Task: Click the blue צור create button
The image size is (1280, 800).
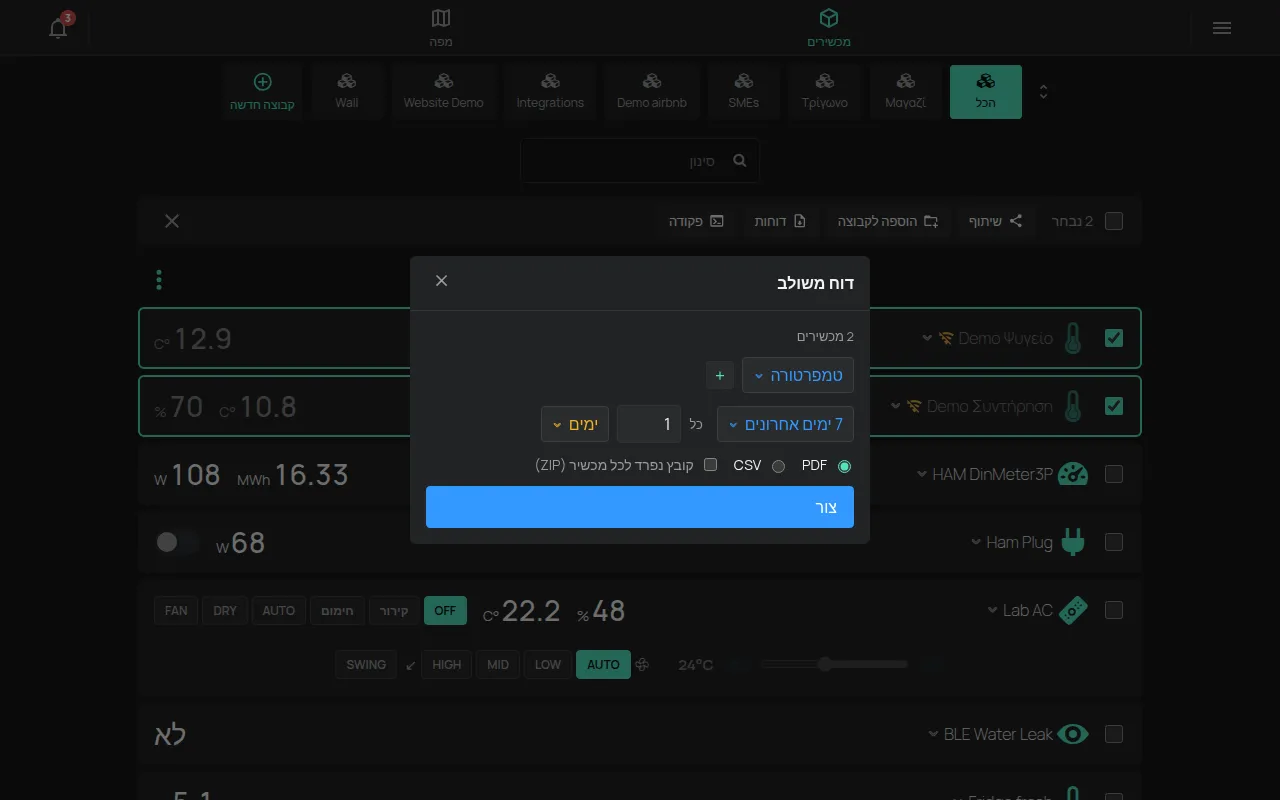Action: coord(640,507)
